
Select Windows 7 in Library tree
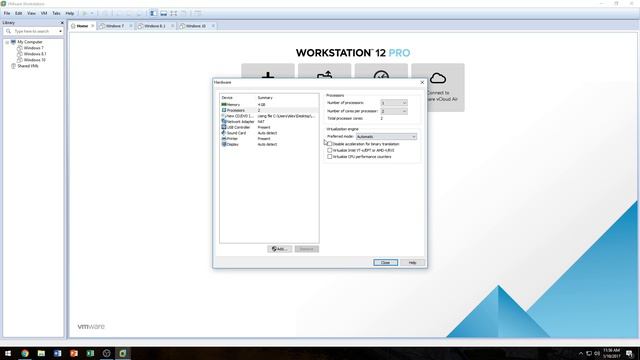point(33,48)
